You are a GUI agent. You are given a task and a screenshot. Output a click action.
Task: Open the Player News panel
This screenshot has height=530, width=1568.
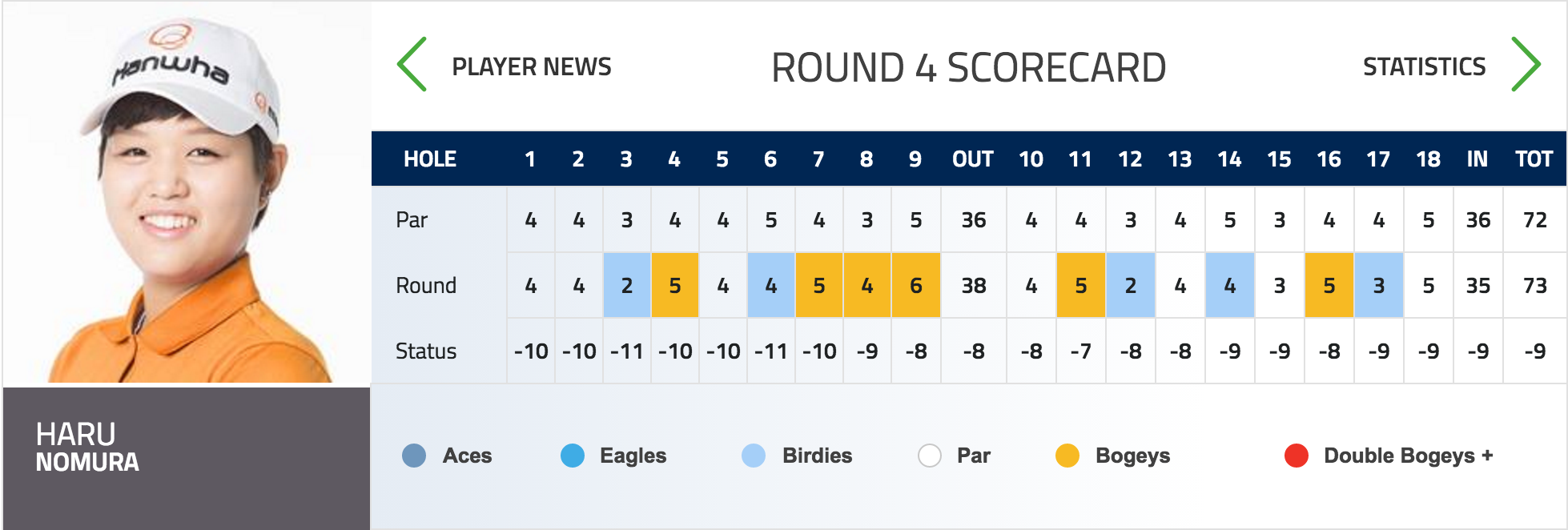pyautogui.click(x=532, y=66)
